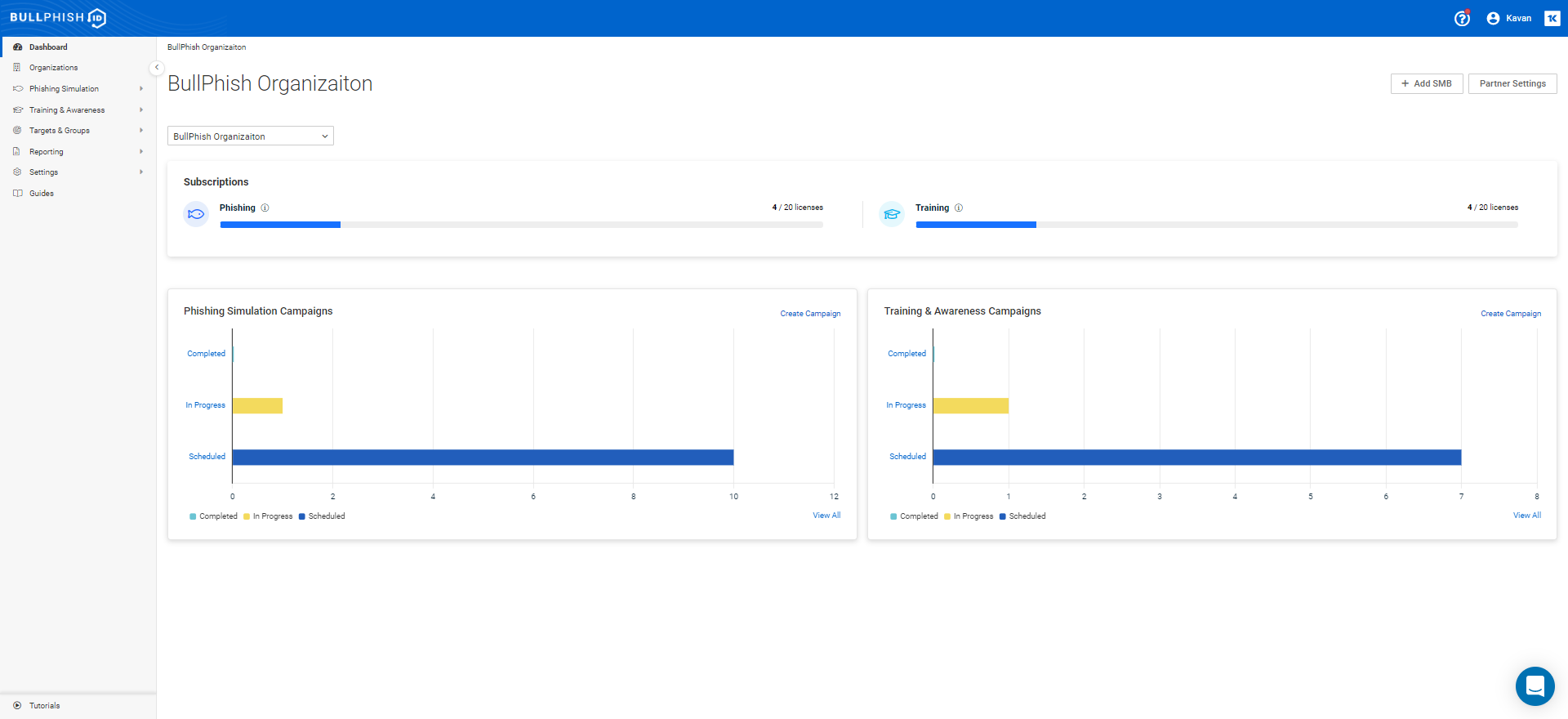Image resolution: width=1568 pixels, height=719 pixels.
Task: Click the BullPhish ID logo
Action: (58, 18)
